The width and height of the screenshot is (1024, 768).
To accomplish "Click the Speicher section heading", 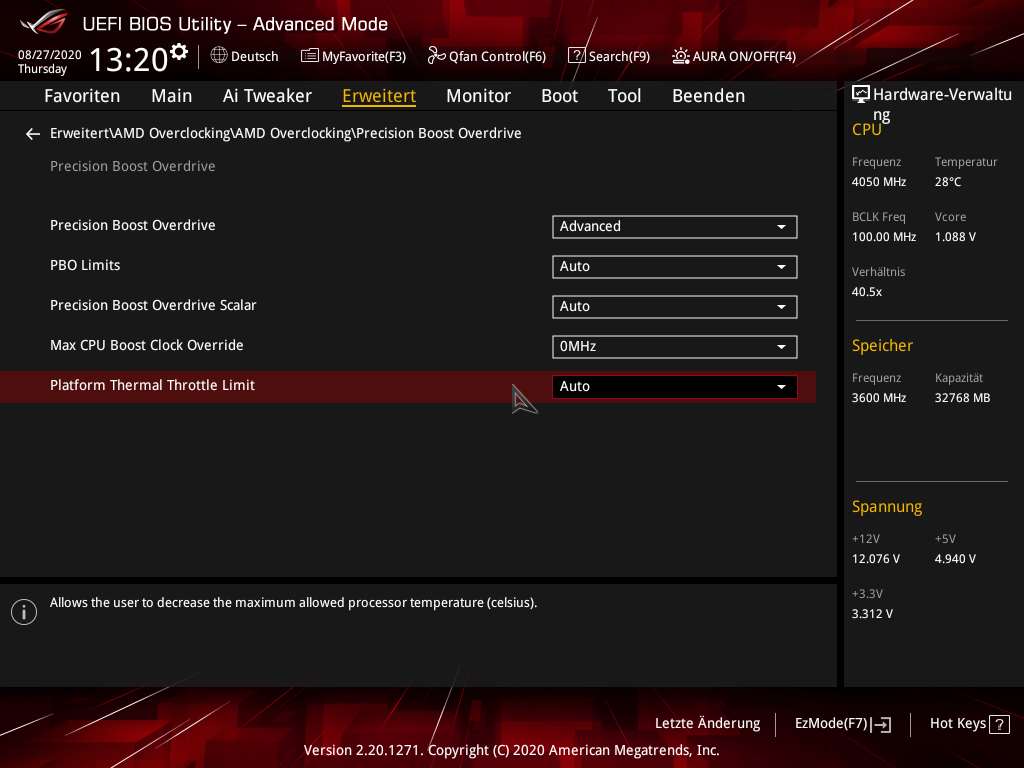I will (882, 345).
